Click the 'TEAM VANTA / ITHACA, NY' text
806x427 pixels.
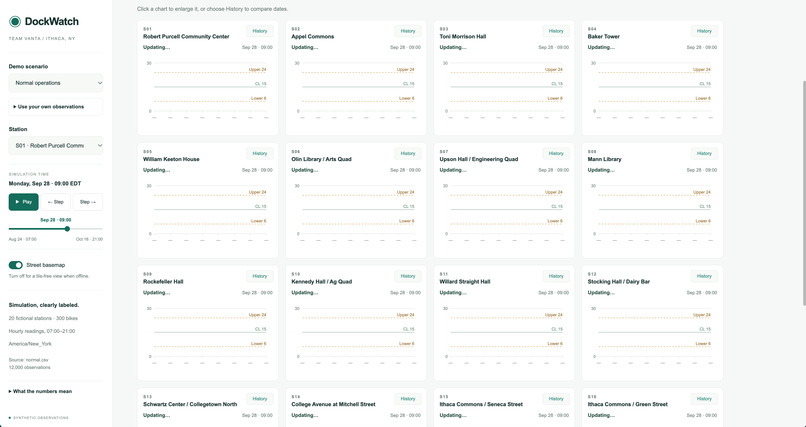[x=42, y=39]
